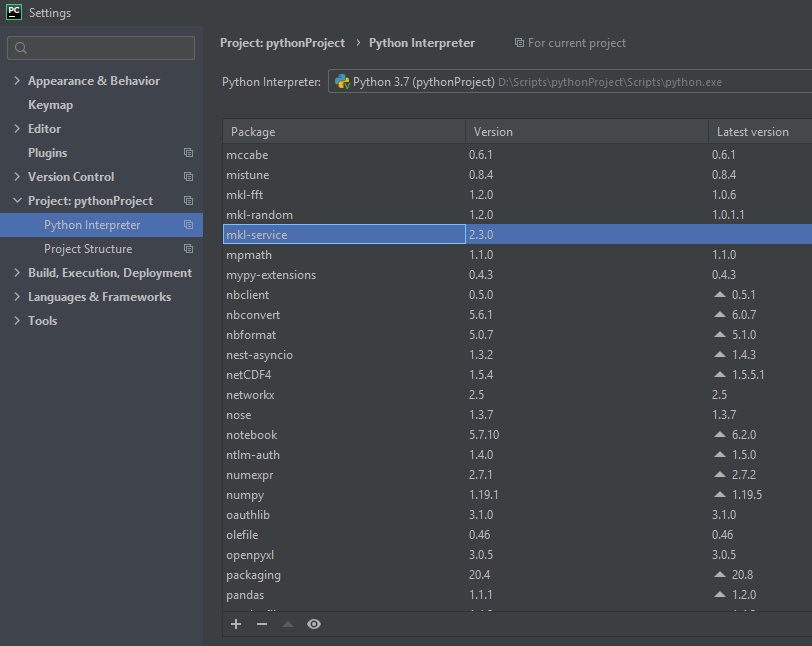Click Python Interpreter breadcrumb
The image size is (812, 646).
[422, 43]
